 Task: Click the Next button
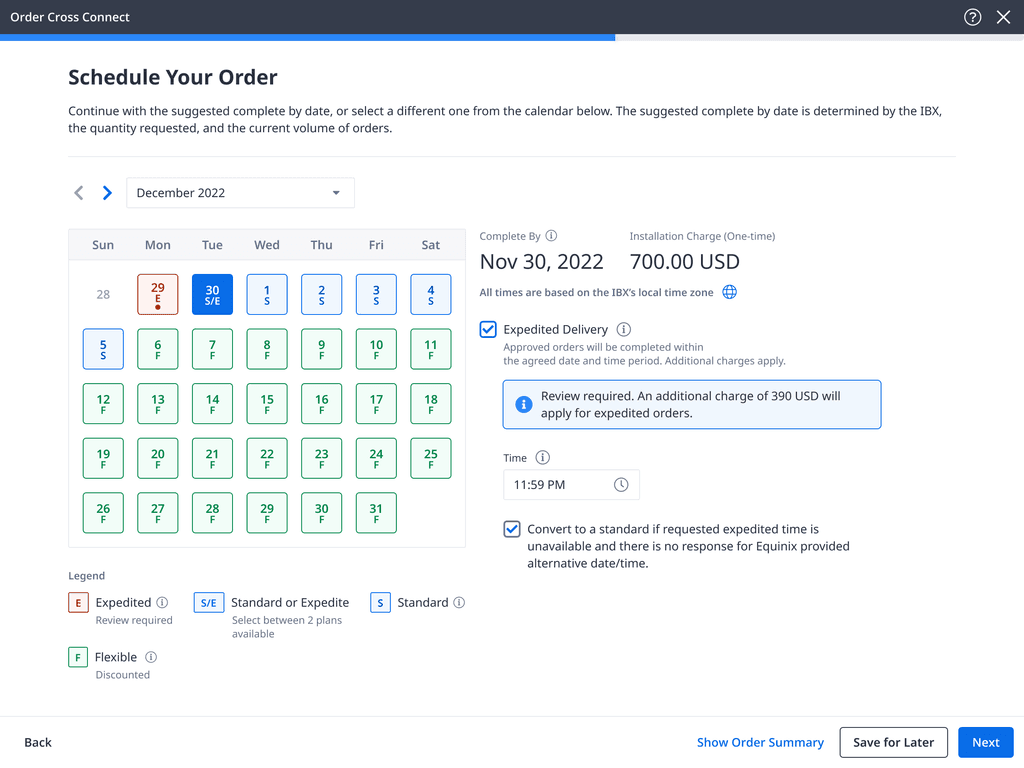point(985,743)
